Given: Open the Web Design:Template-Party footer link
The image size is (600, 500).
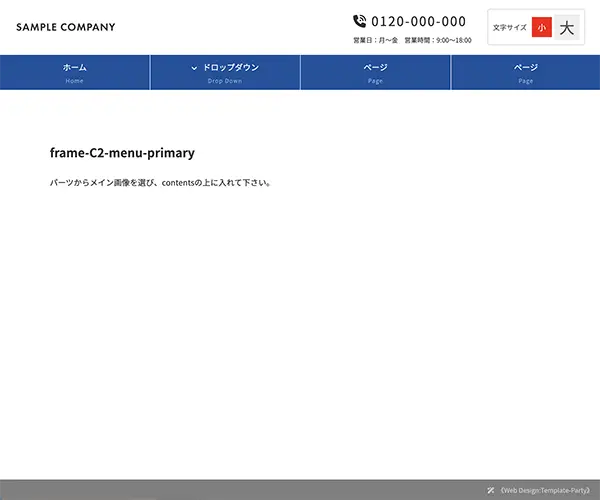Looking at the screenshot, I should [545, 490].
